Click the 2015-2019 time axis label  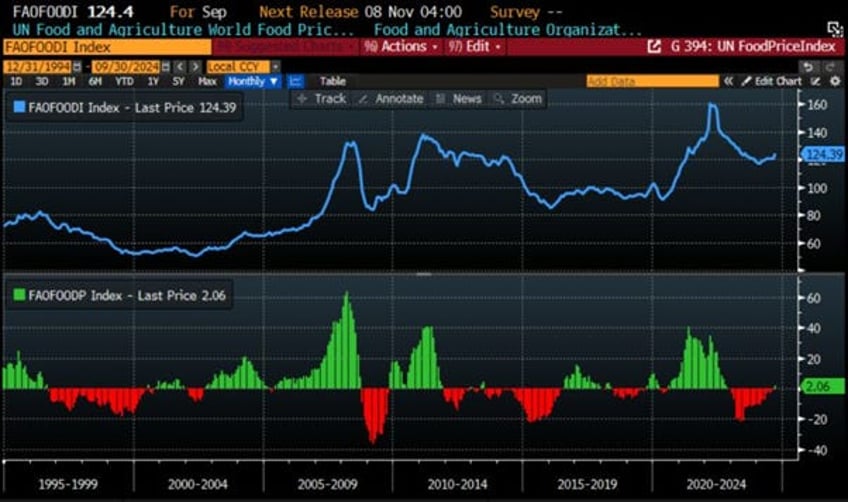click(587, 484)
